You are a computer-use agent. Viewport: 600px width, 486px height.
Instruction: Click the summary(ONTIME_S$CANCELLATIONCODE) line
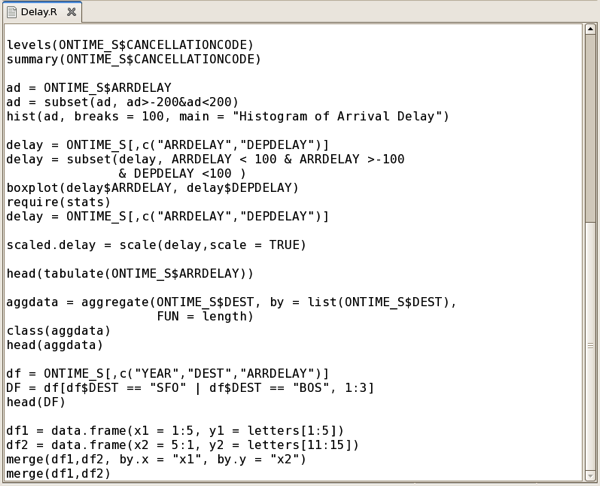tap(134, 59)
